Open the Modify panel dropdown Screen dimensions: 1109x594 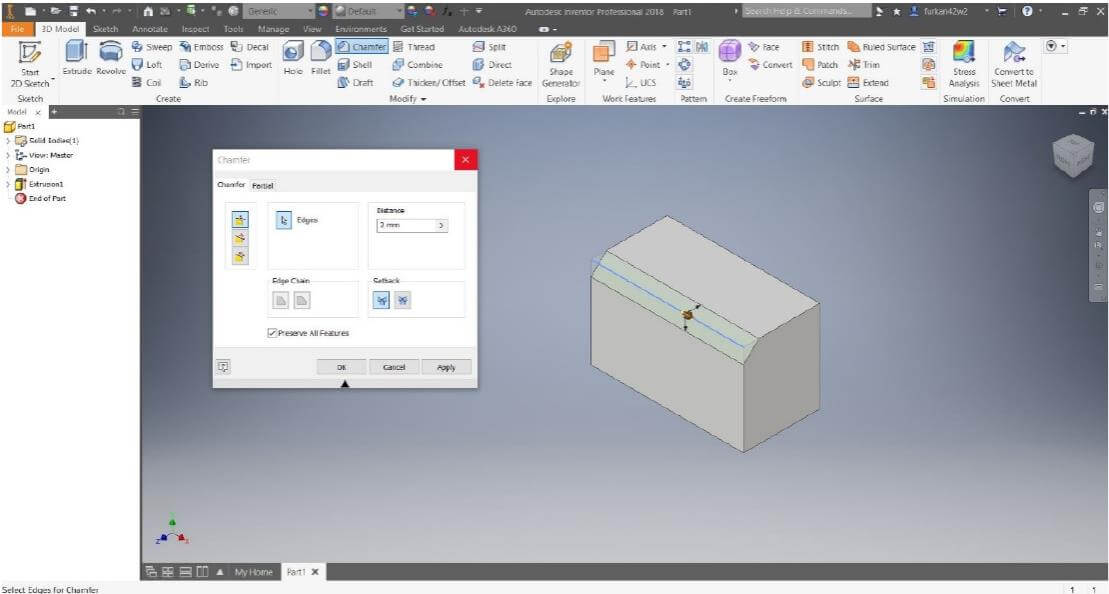pyautogui.click(x=408, y=99)
